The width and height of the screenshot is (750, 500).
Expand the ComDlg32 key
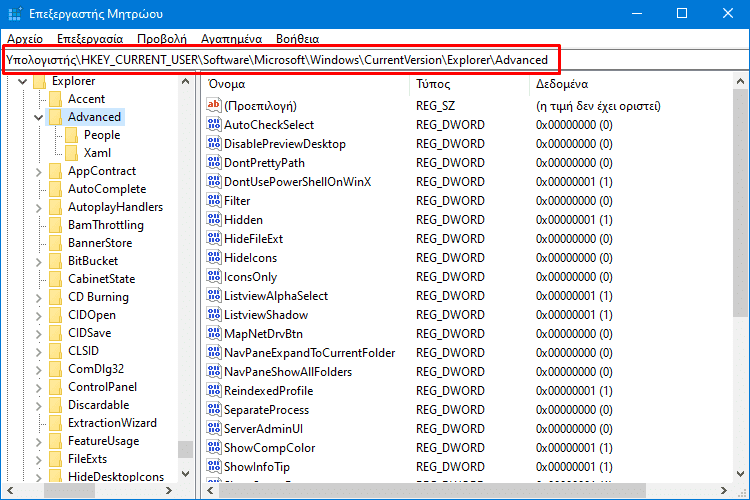point(39,369)
